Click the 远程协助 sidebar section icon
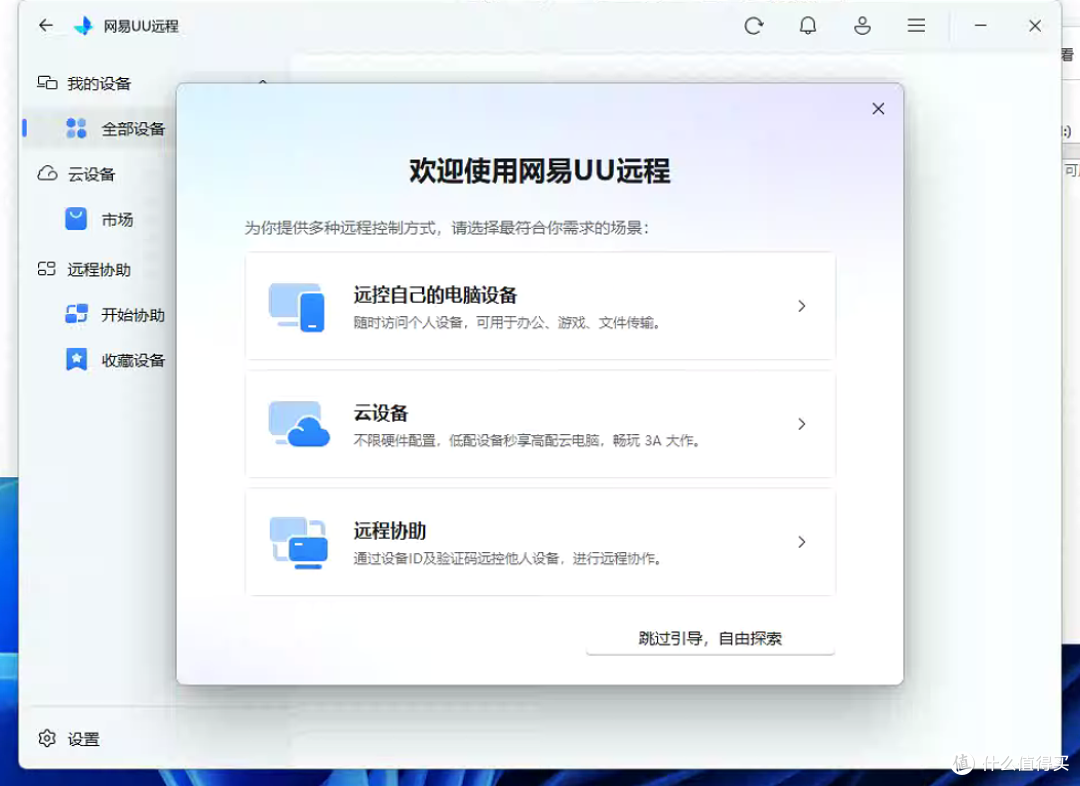The width and height of the screenshot is (1080, 786). [x=47, y=269]
